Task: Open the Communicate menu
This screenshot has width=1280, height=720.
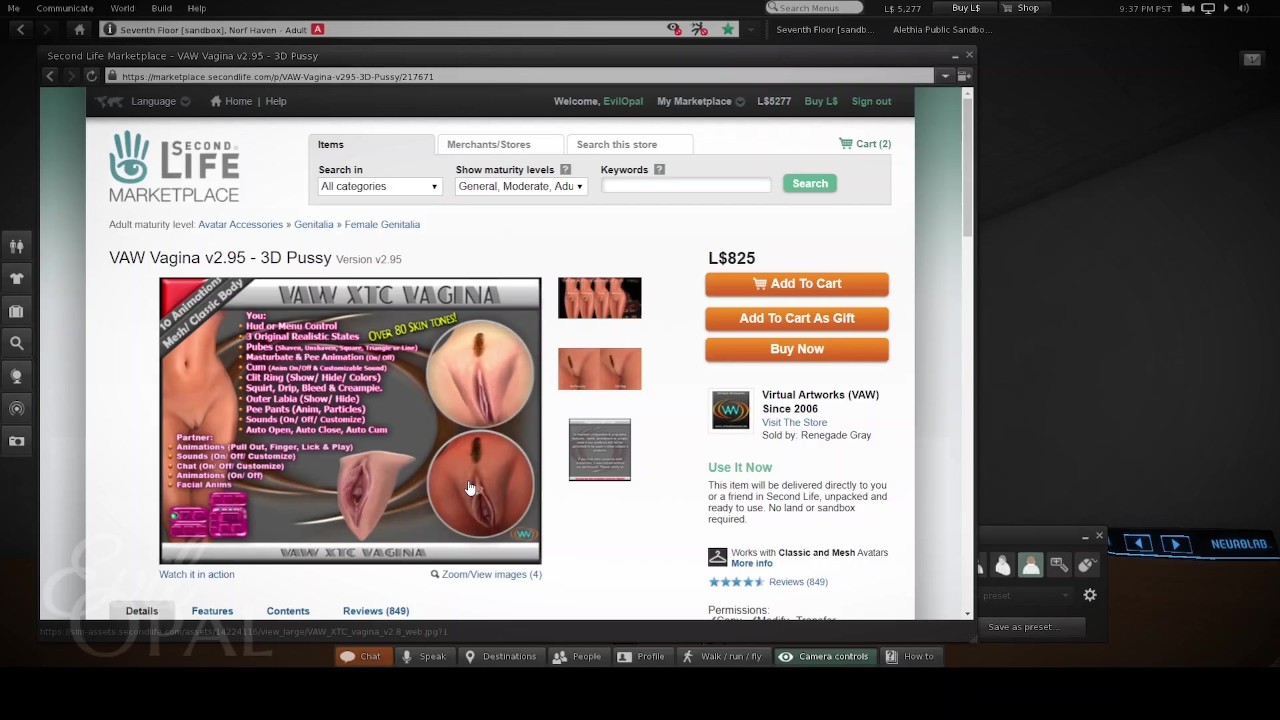Action: coord(65,8)
